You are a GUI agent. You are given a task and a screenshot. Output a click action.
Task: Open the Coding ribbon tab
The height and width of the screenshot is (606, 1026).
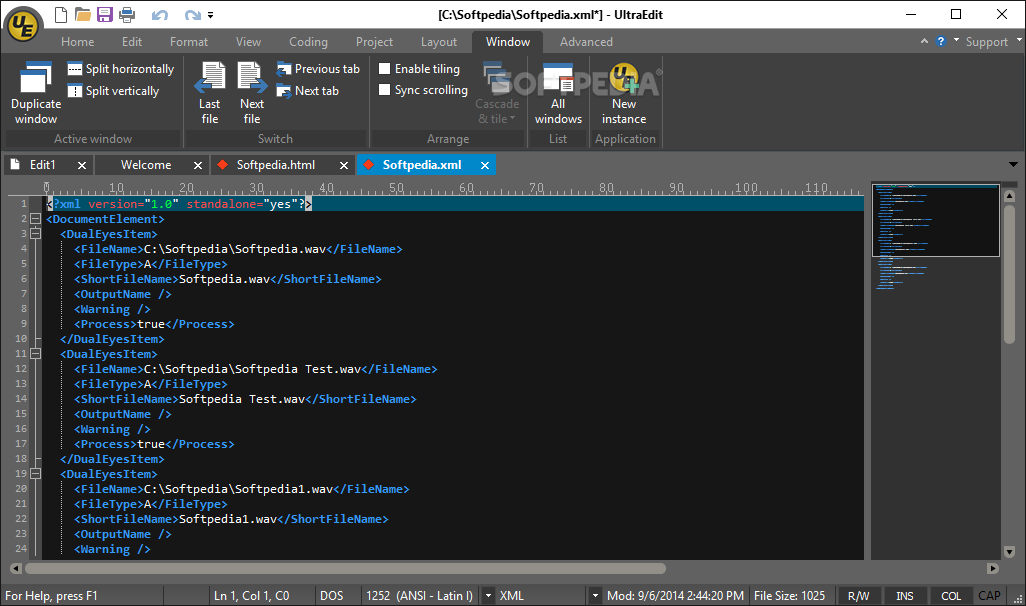point(308,42)
